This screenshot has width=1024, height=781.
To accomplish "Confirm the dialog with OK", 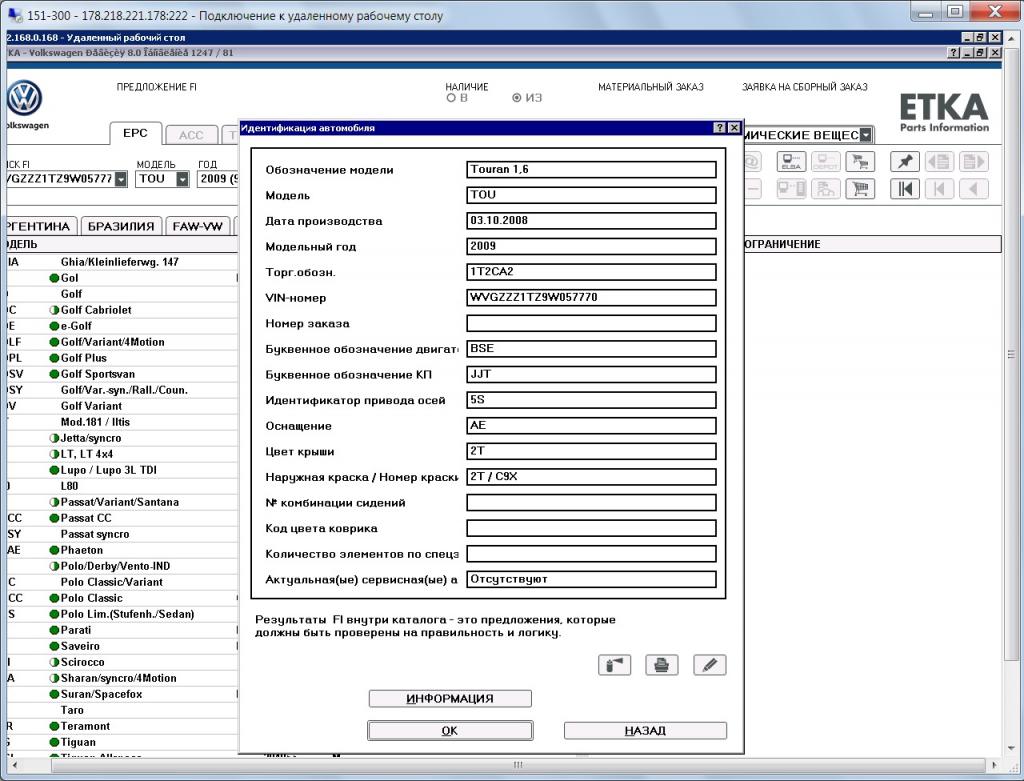I will click(450, 731).
